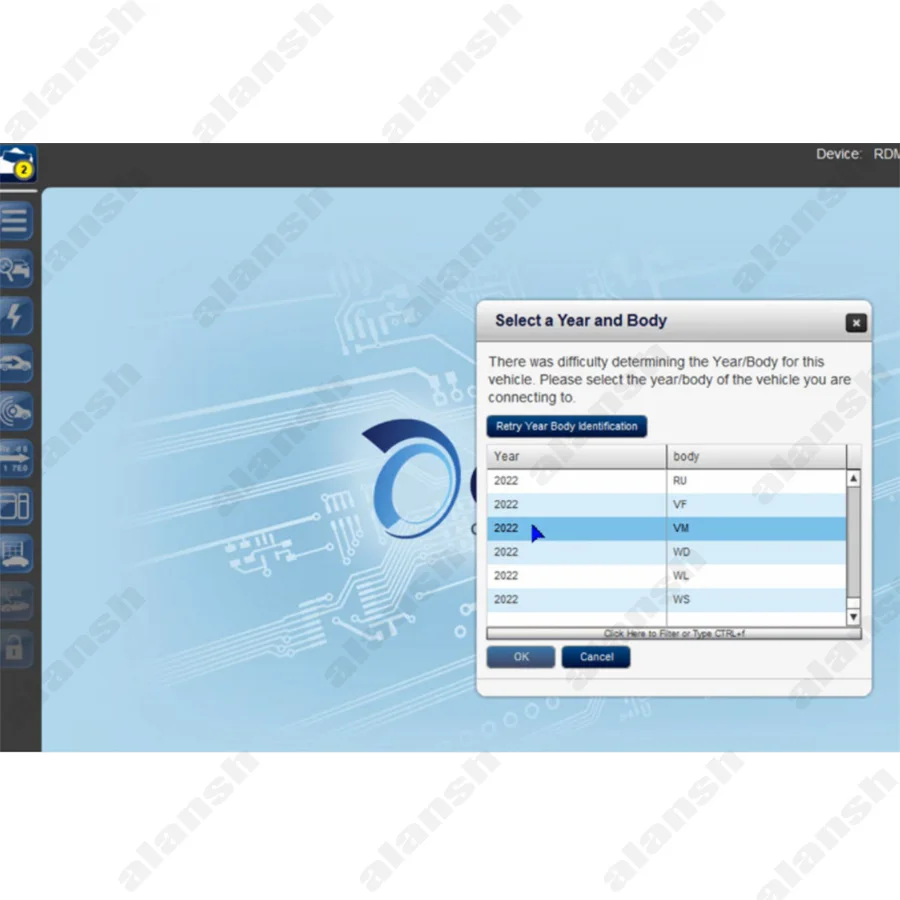This screenshot has width=900, height=900.
Task: Click OK to confirm selection
Action: point(521,657)
